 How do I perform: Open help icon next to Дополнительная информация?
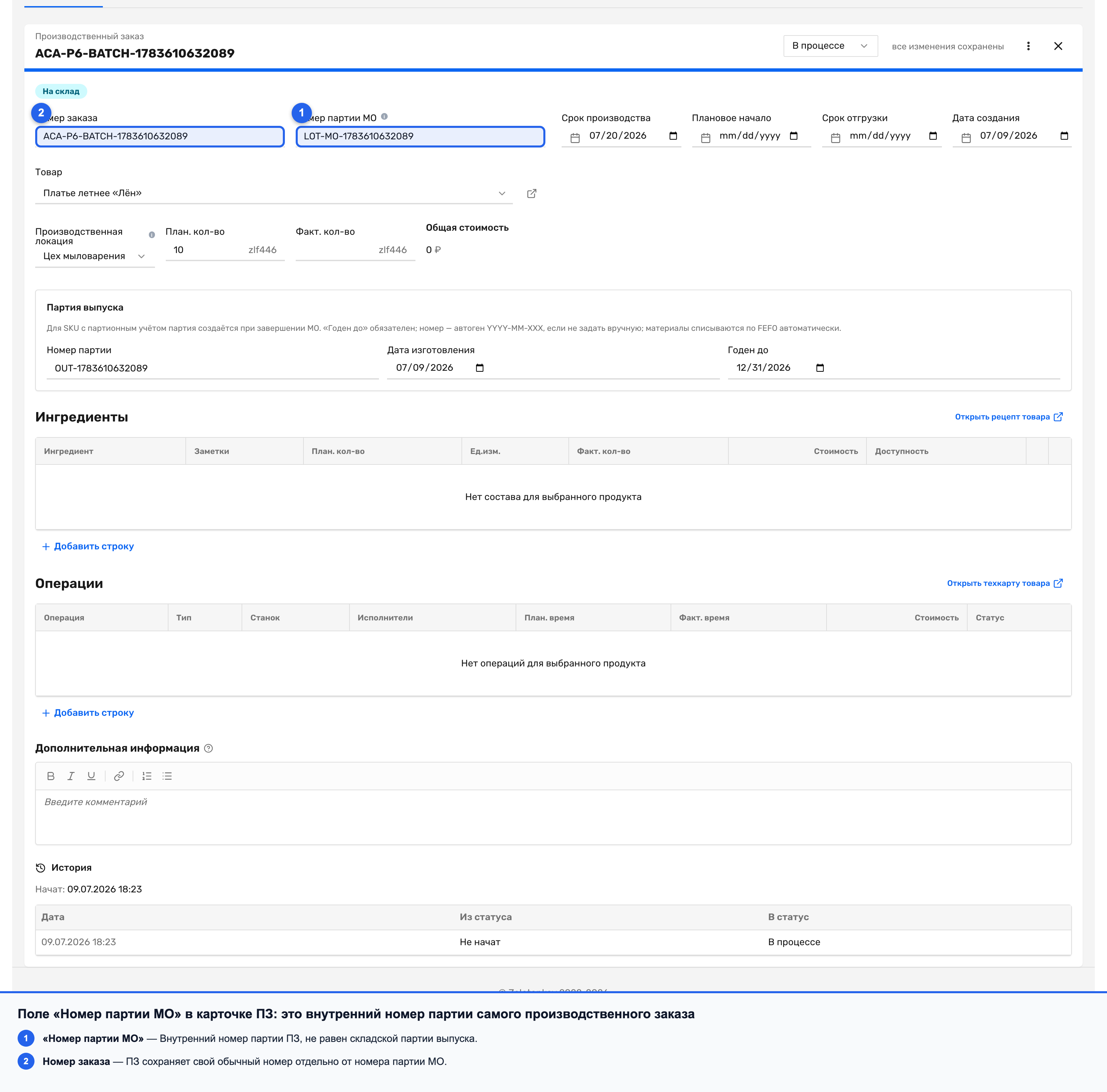point(208,748)
